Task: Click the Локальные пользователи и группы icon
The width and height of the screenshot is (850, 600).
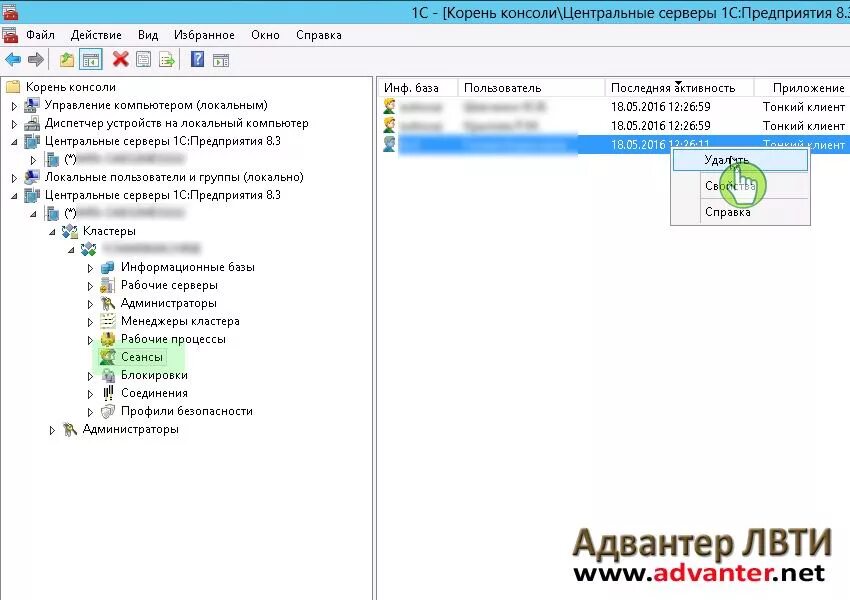Action: (x=32, y=177)
